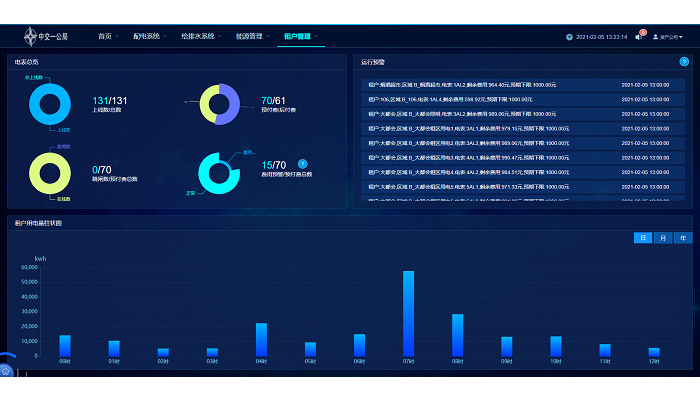
Task: Expand the 配电系统 dropdown menu
Action: [148, 37]
